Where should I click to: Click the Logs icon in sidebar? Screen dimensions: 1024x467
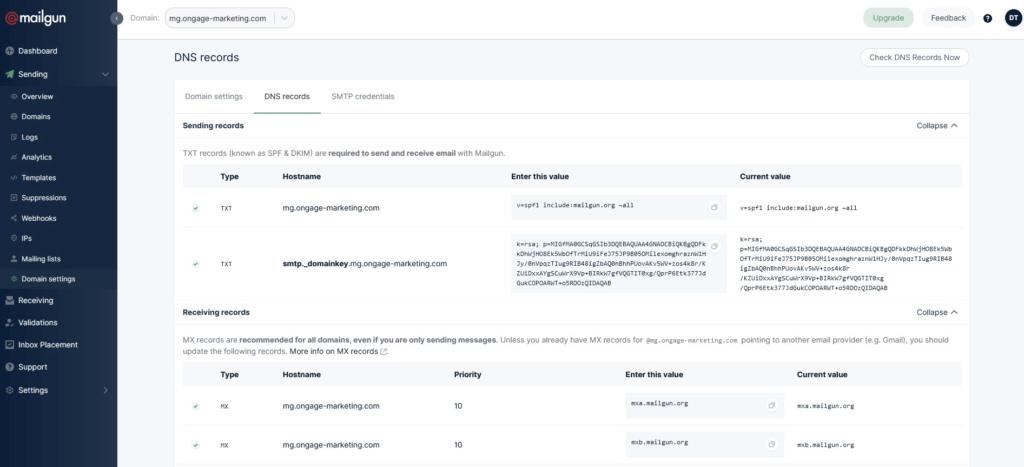[14, 137]
